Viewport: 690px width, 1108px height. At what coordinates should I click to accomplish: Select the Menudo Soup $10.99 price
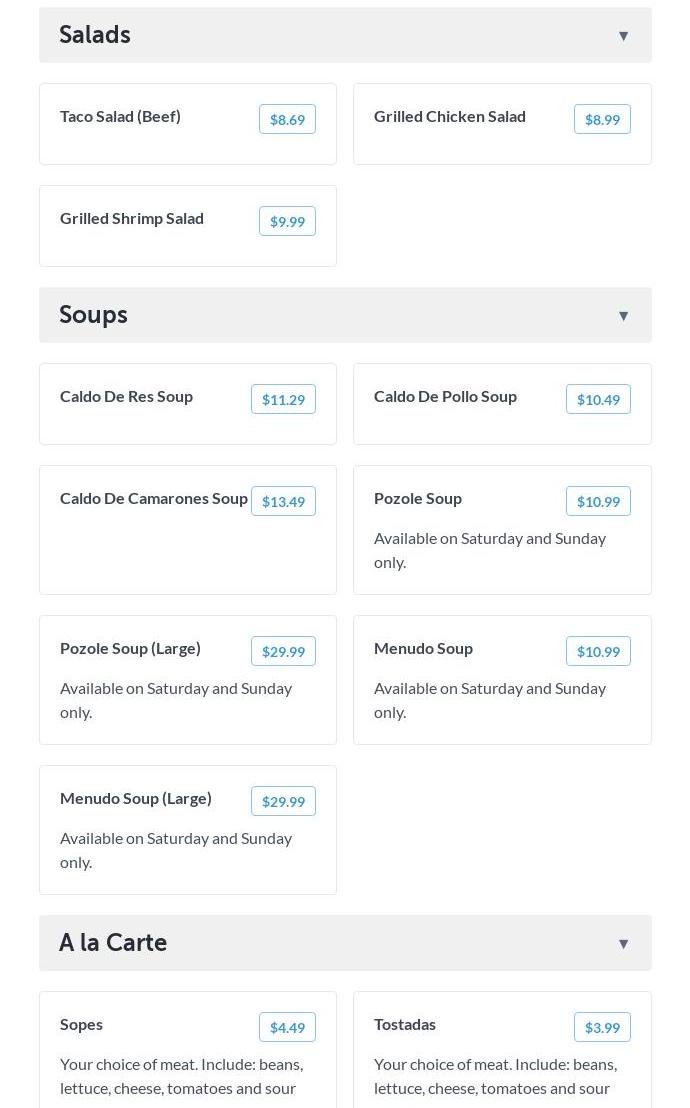pyautogui.click(x=598, y=652)
